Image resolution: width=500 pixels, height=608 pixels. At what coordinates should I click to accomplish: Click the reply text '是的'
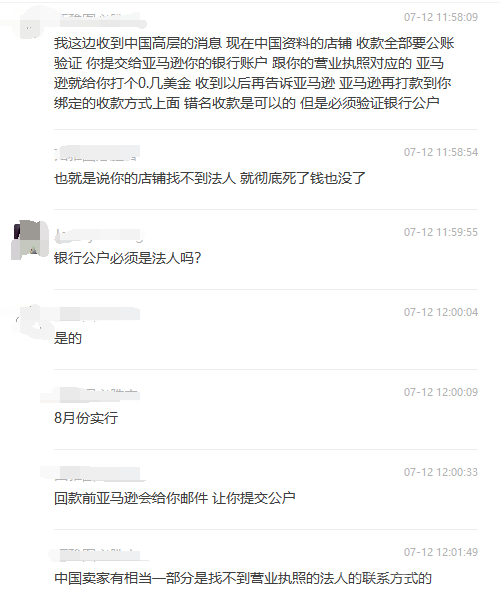click(68, 338)
